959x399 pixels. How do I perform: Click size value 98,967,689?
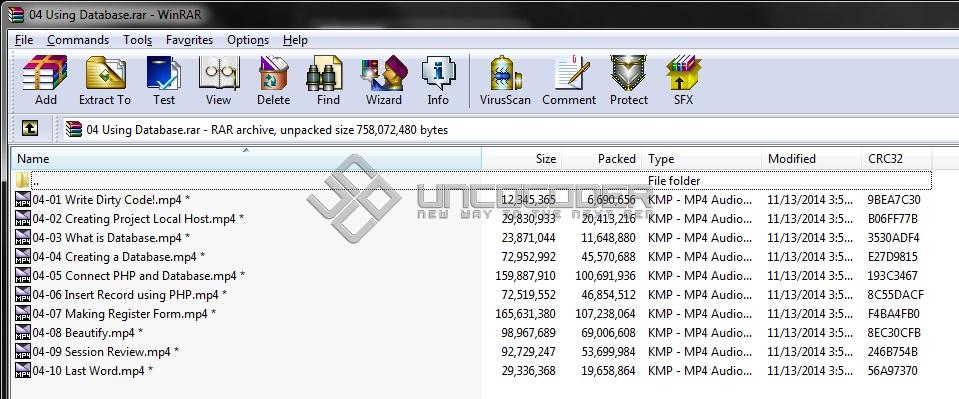[x=528, y=332]
